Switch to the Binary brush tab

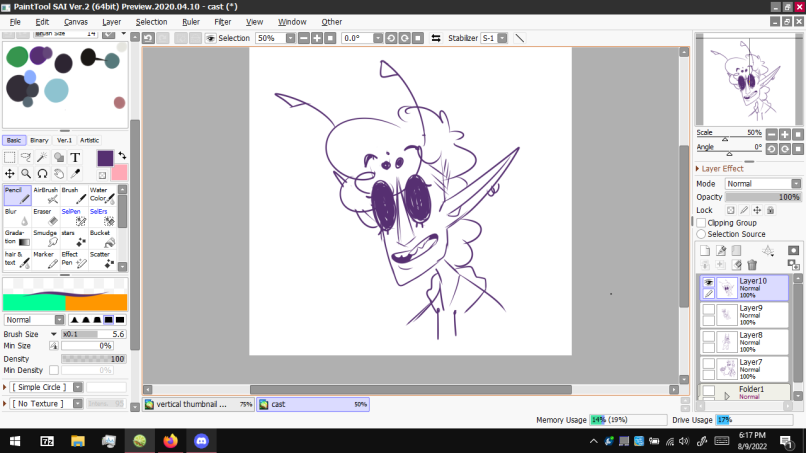coord(39,141)
